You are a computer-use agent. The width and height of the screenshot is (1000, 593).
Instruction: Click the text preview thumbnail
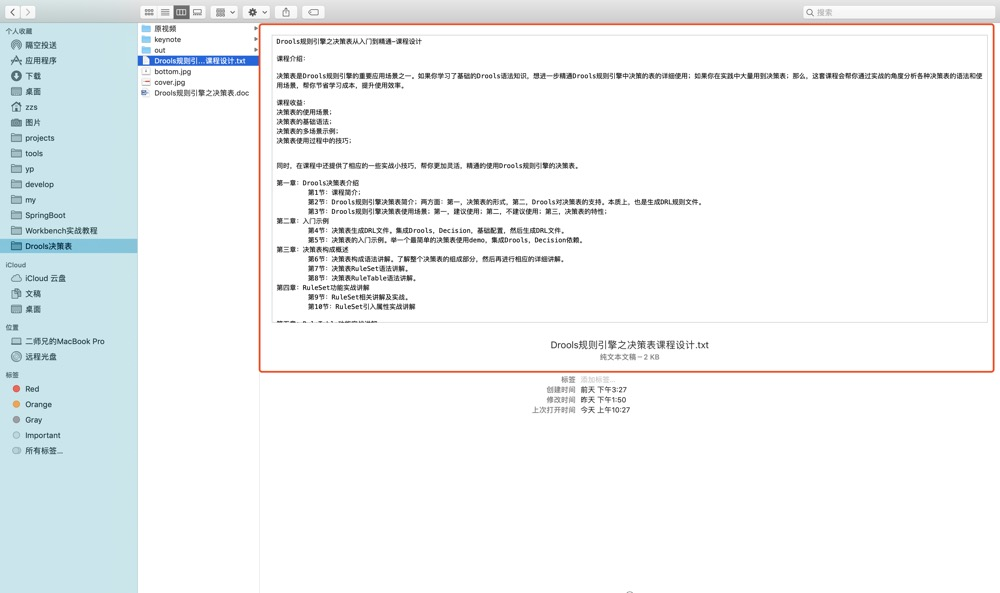pos(629,179)
